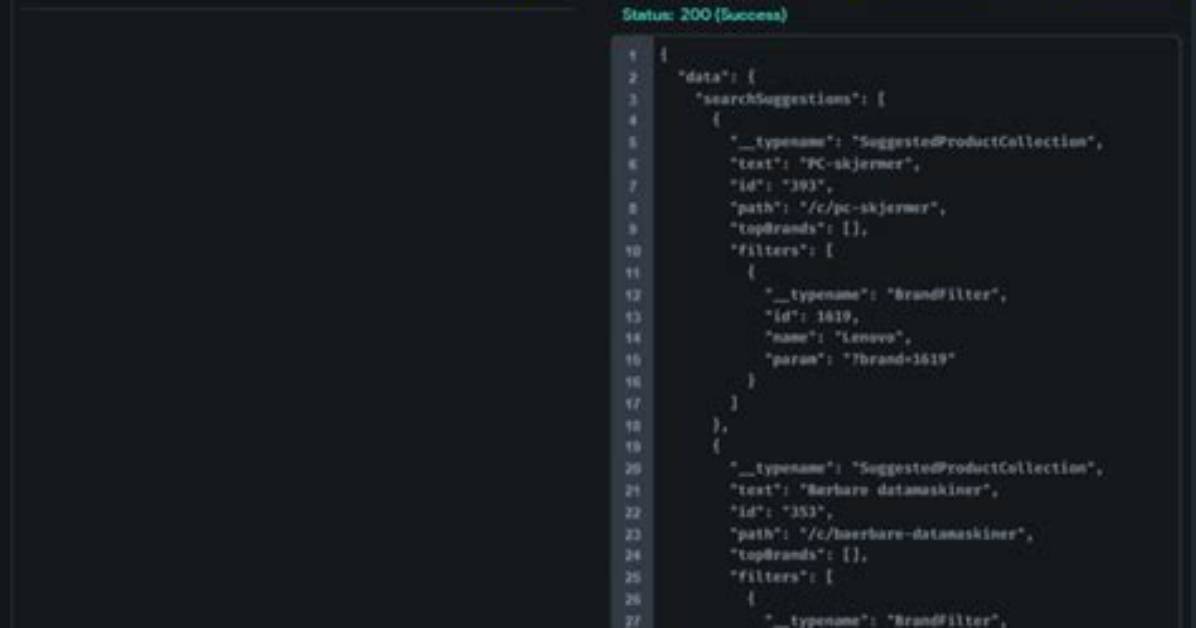Click gutter line number 3
Screen dimensions: 1196x628
632,99
